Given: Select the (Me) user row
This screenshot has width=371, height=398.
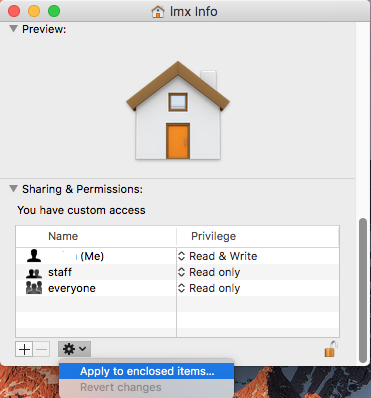Looking at the screenshot, I should (x=177, y=256).
